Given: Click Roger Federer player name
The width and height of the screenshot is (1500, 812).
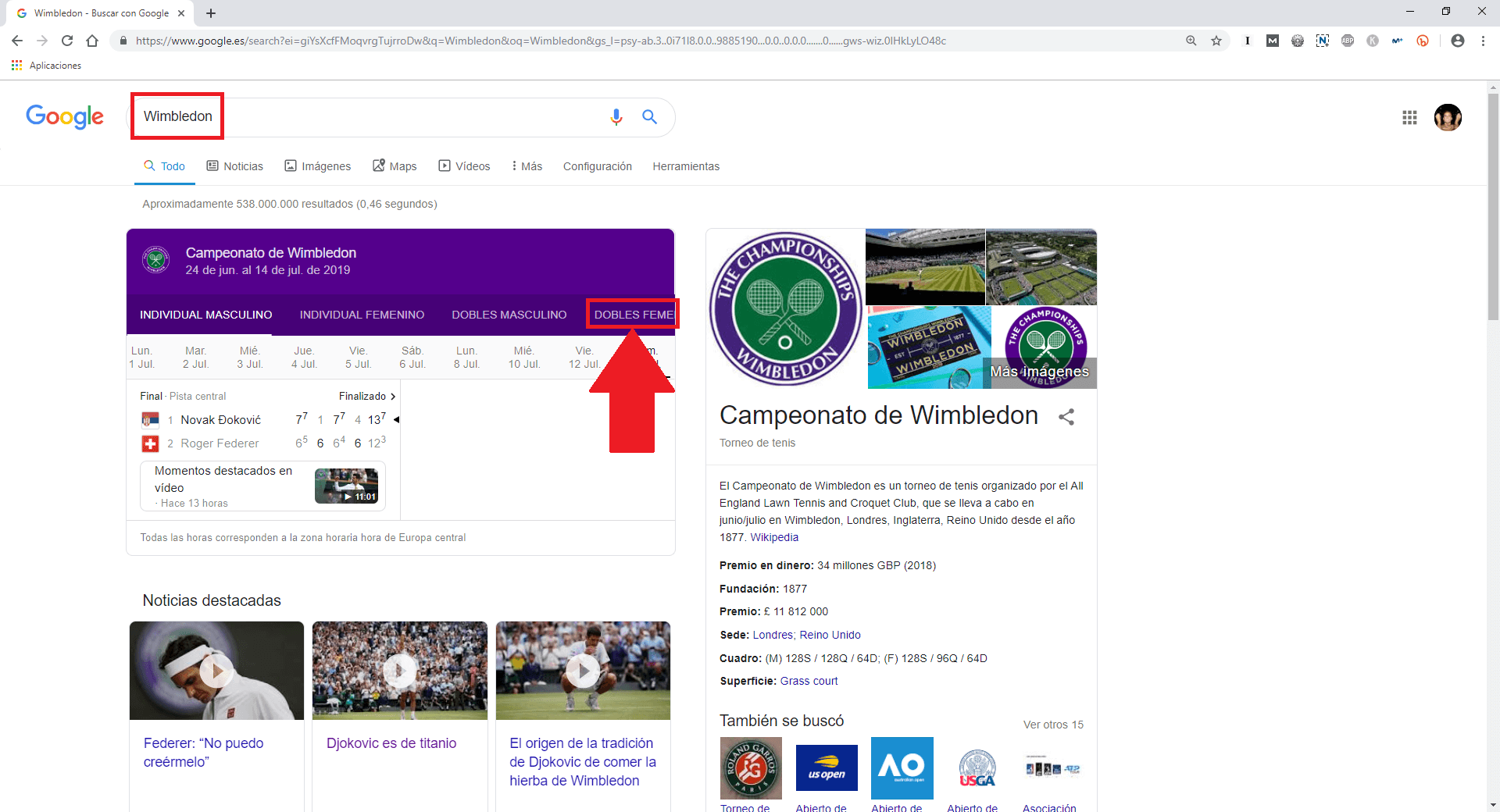Looking at the screenshot, I should [220, 443].
